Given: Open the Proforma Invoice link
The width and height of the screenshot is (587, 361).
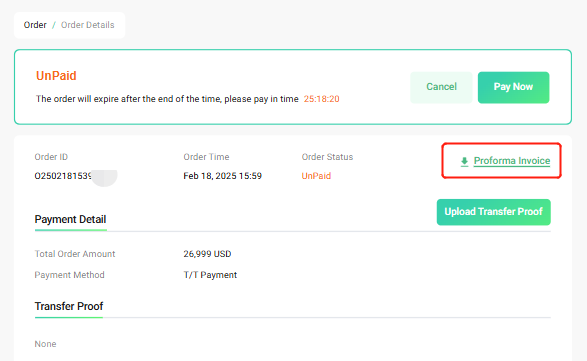Looking at the screenshot, I should (512, 161).
